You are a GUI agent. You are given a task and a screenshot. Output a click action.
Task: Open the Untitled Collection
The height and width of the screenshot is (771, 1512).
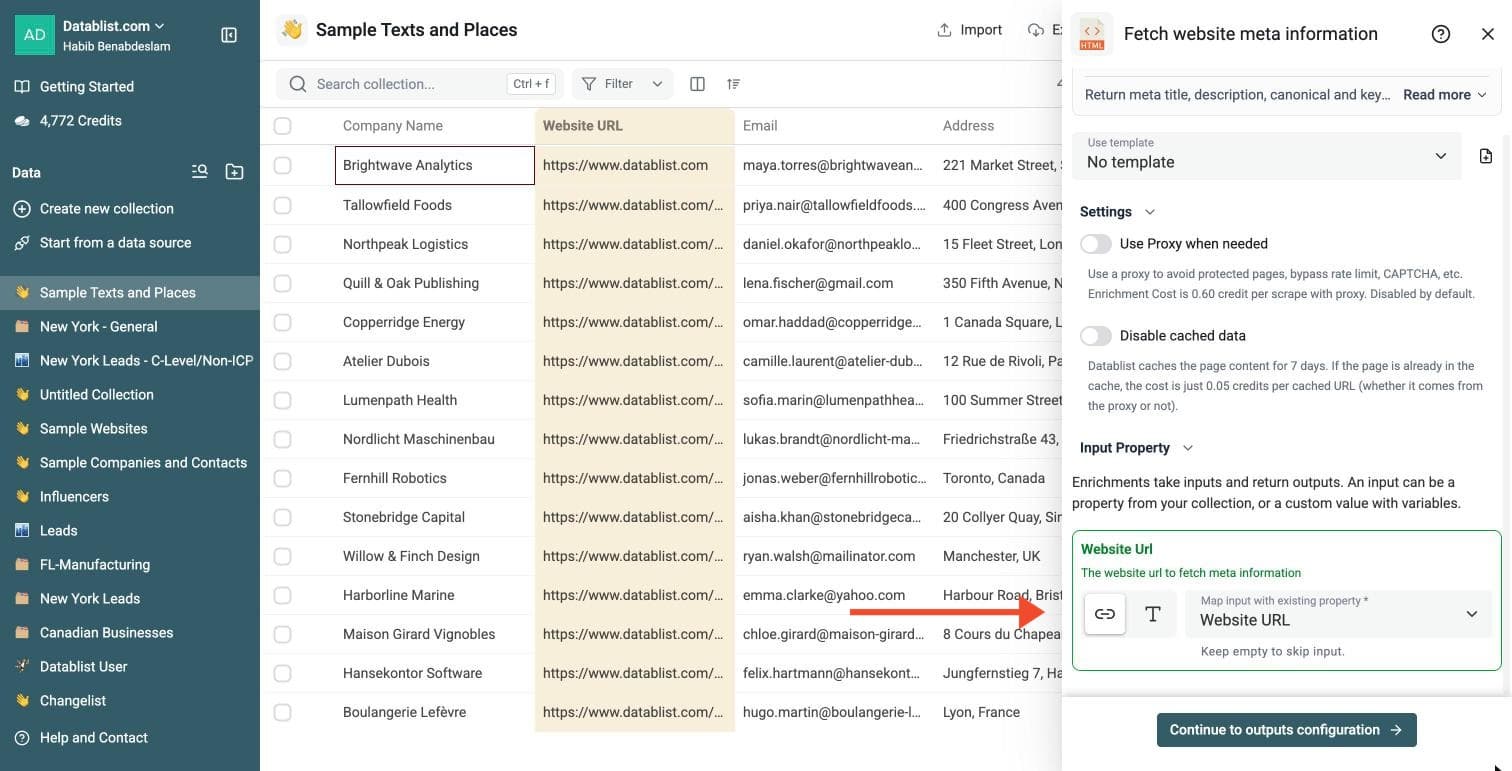point(130,395)
